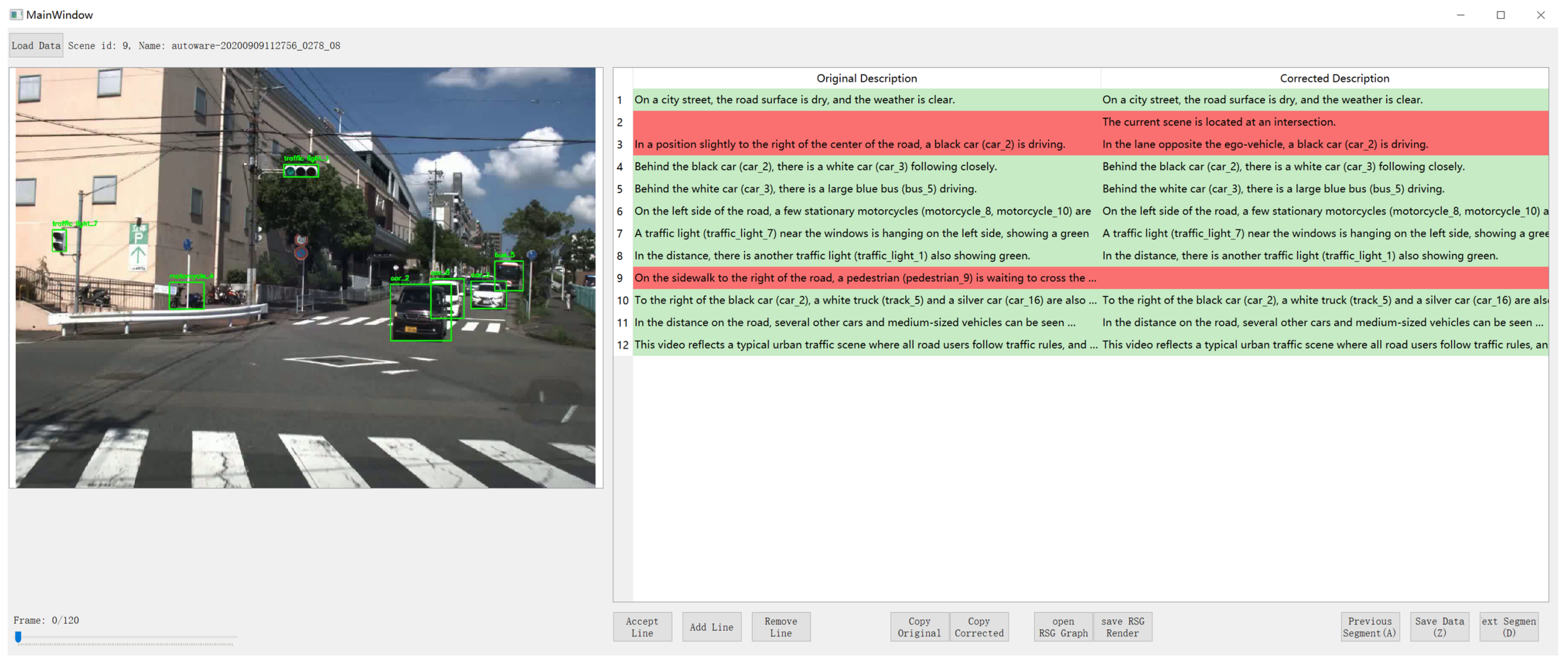
Task: Open the RSG Graph
Action: click(1063, 627)
